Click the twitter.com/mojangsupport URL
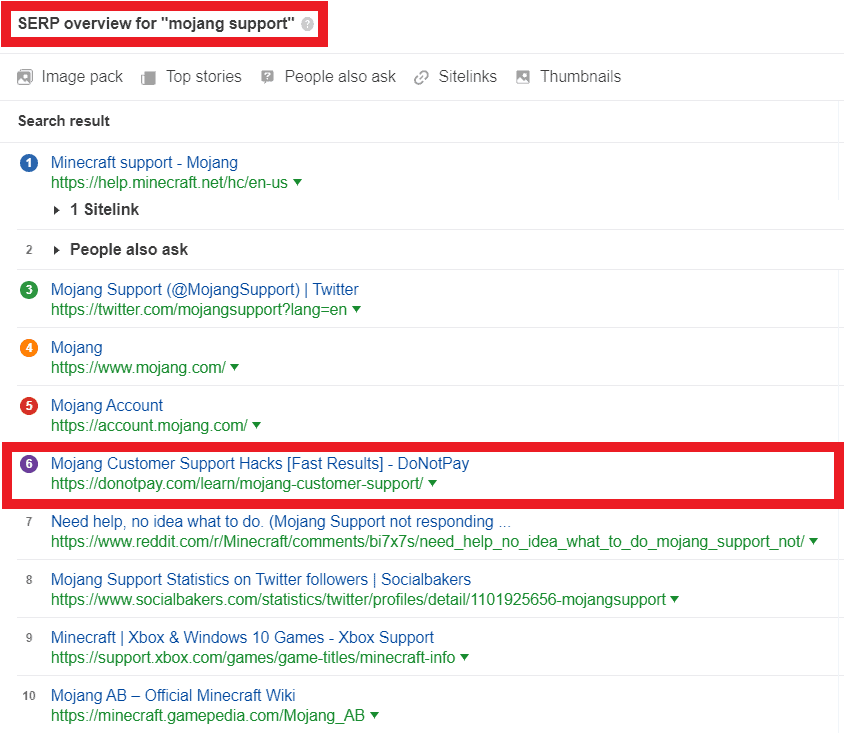The width and height of the screenshot is (844, 747). tap(199, 310)
